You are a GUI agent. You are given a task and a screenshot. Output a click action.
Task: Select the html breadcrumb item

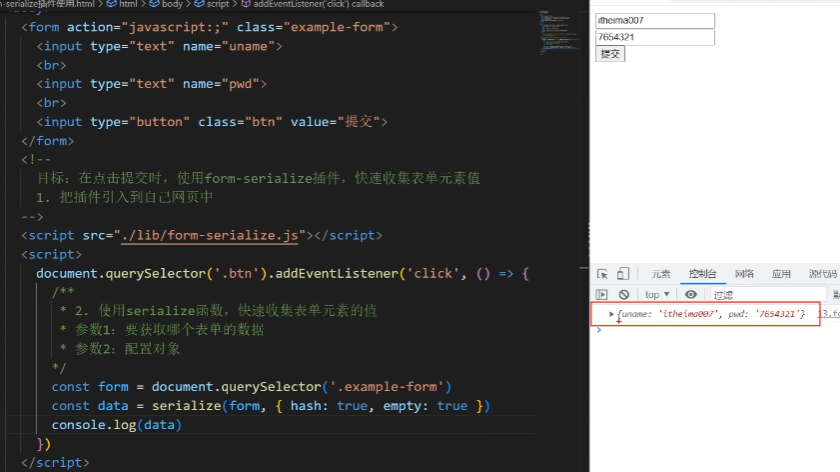122,4
